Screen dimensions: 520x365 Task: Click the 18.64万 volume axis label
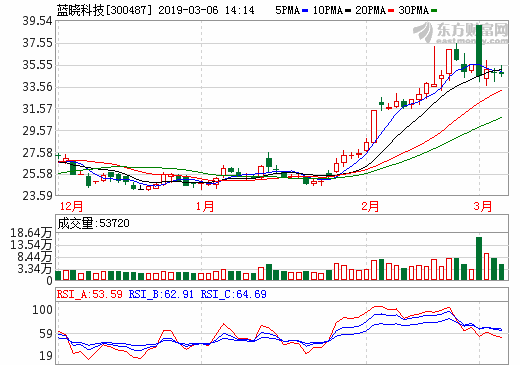click(31, 233)
